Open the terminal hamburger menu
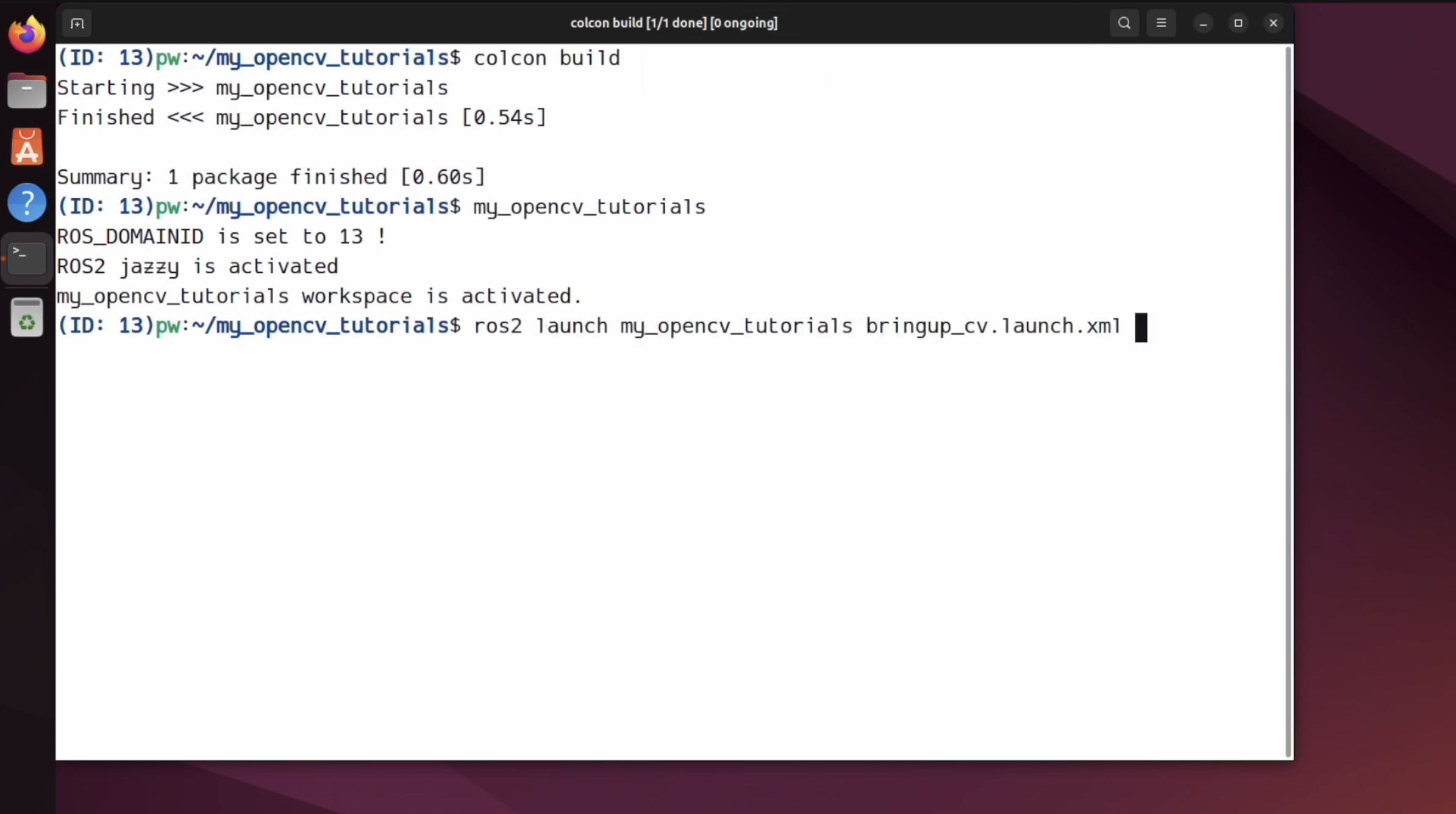1456x814 pixels. (1161, 23)
